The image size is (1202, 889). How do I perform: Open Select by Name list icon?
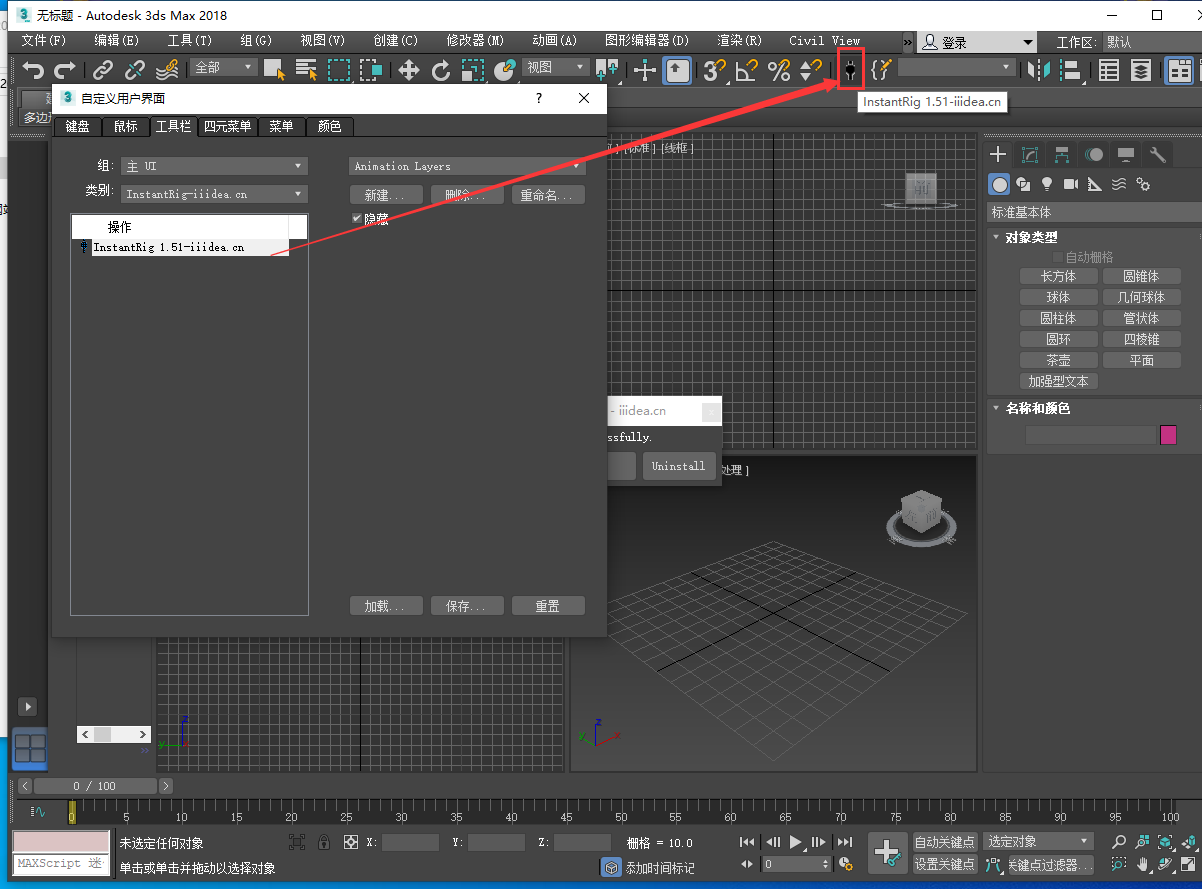click(x=306, y=70)
